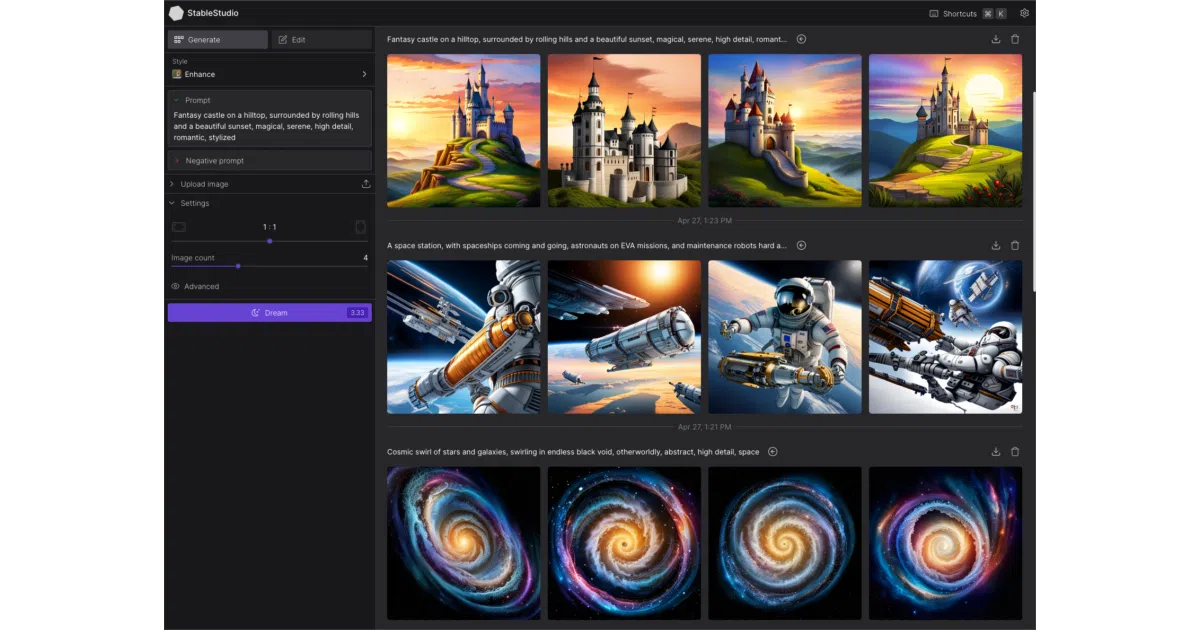Image resolution: width=1200 pixels, height=630 pixels.
Task: Open fourth castle image with large sun
Action: tap(945, 130)
